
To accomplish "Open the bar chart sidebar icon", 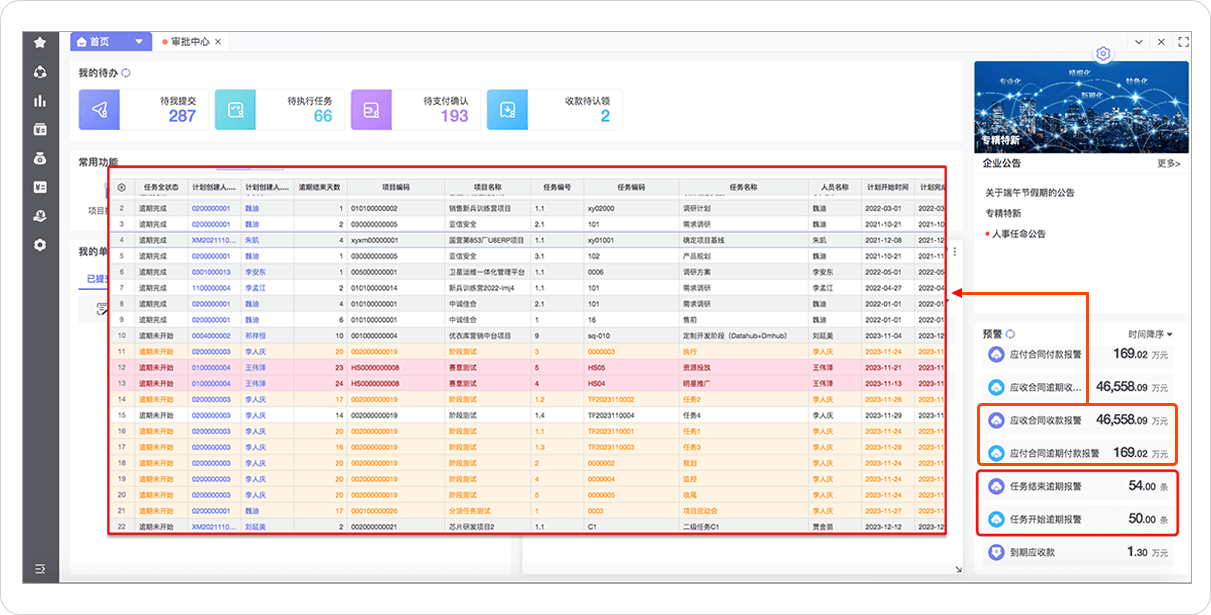I will (x=40, y=100).
